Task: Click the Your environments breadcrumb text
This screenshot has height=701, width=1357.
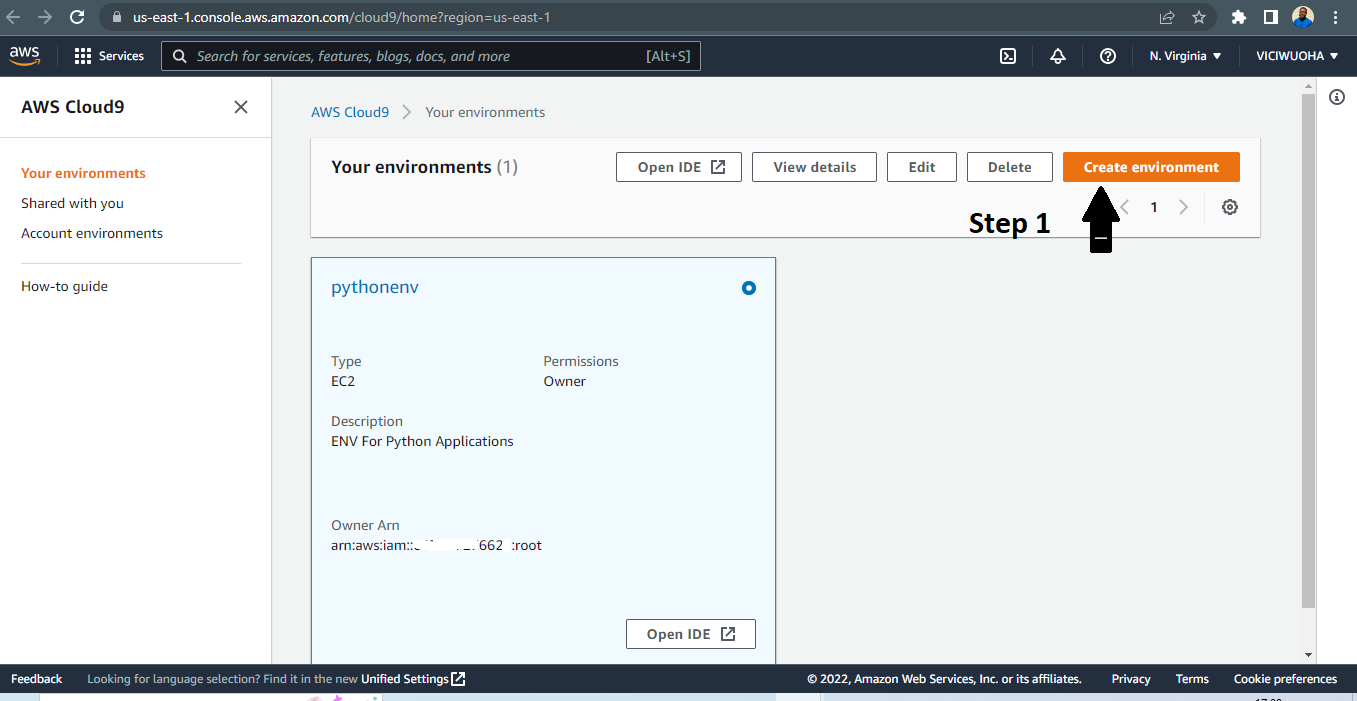Action: click(x=485, y=112)
